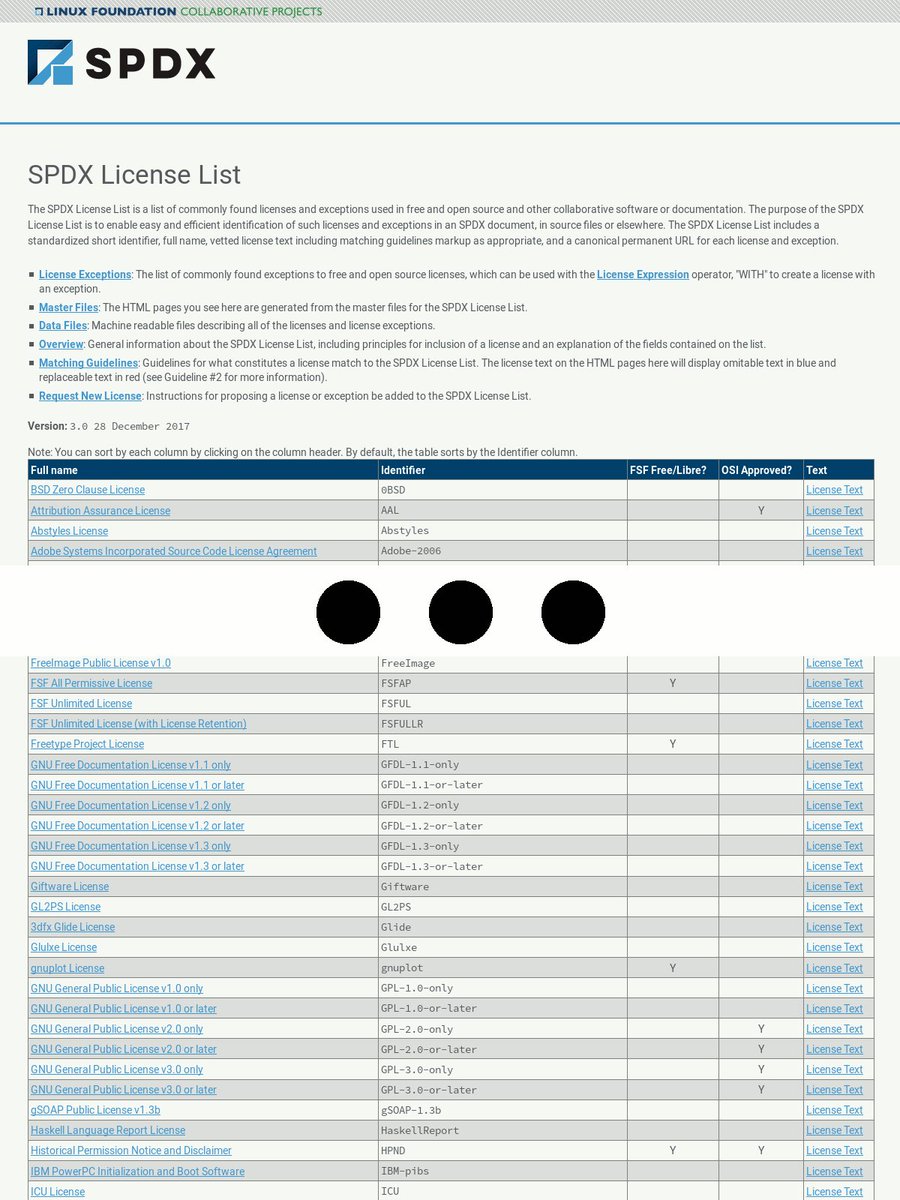Screen dimensions: 900x1200
Task: Open GNU Free Documentation License v1.2 only
Action: [131, 805]
